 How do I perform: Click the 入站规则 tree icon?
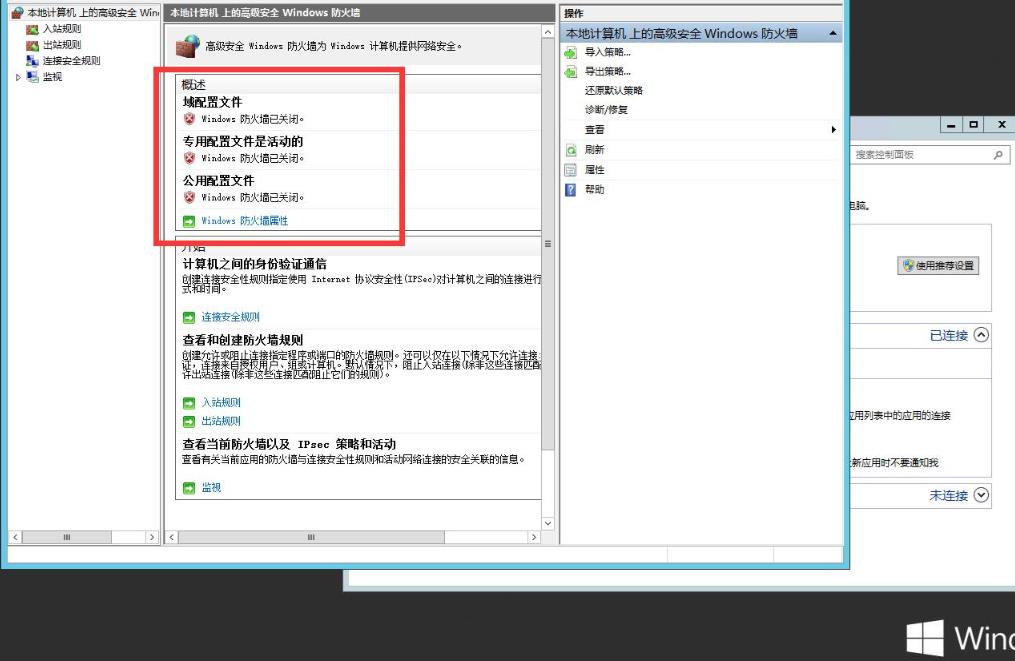(32, 29)
